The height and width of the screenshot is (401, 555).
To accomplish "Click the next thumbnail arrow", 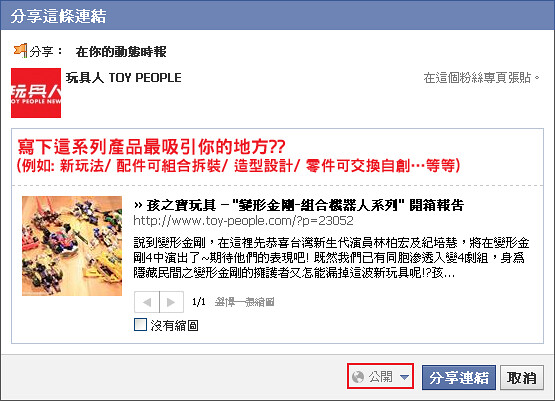I will click(171, 302).
